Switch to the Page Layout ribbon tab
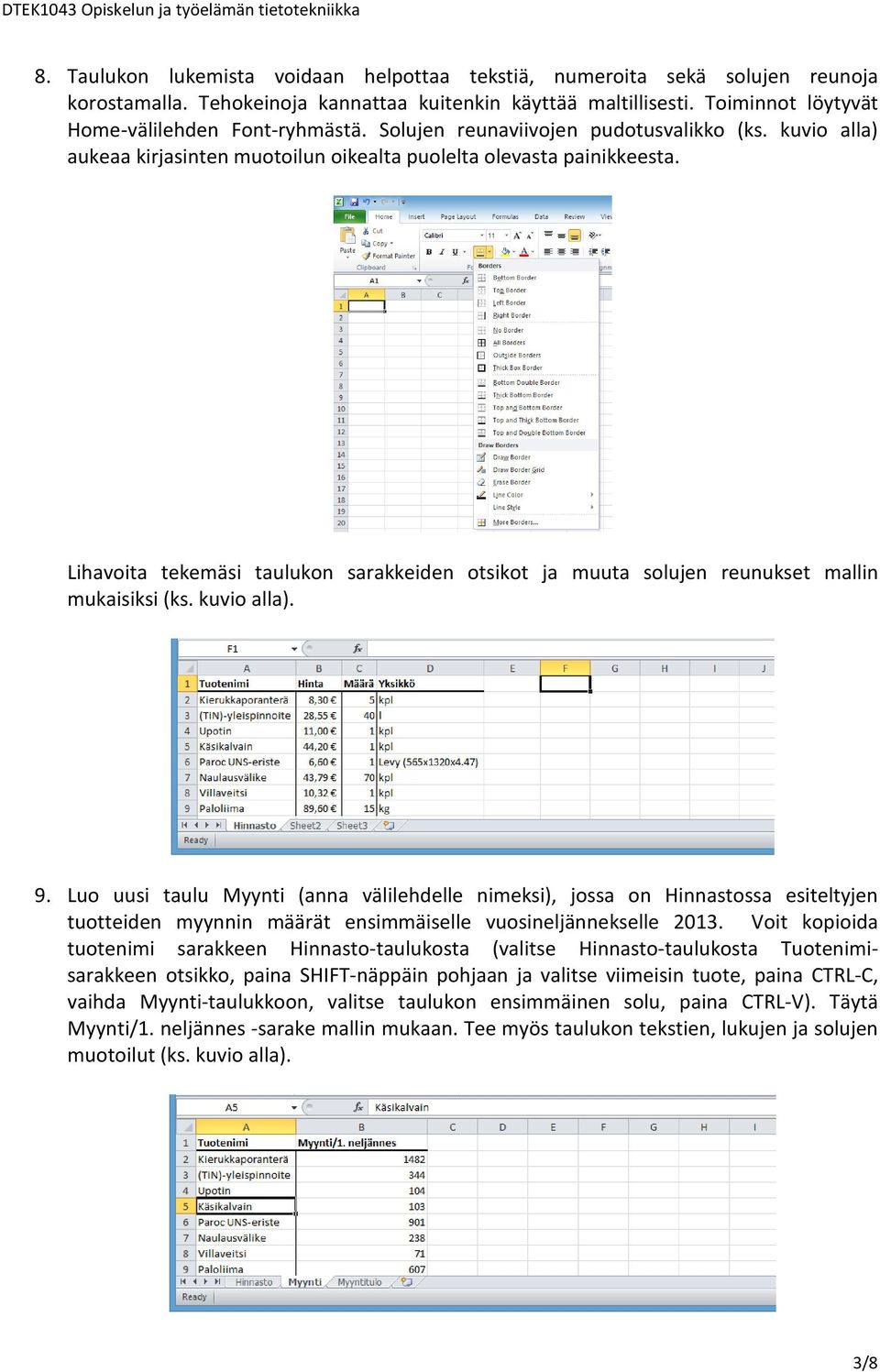Image resolution: width=880 pixels, height=1372 pixels. [458, 217]
